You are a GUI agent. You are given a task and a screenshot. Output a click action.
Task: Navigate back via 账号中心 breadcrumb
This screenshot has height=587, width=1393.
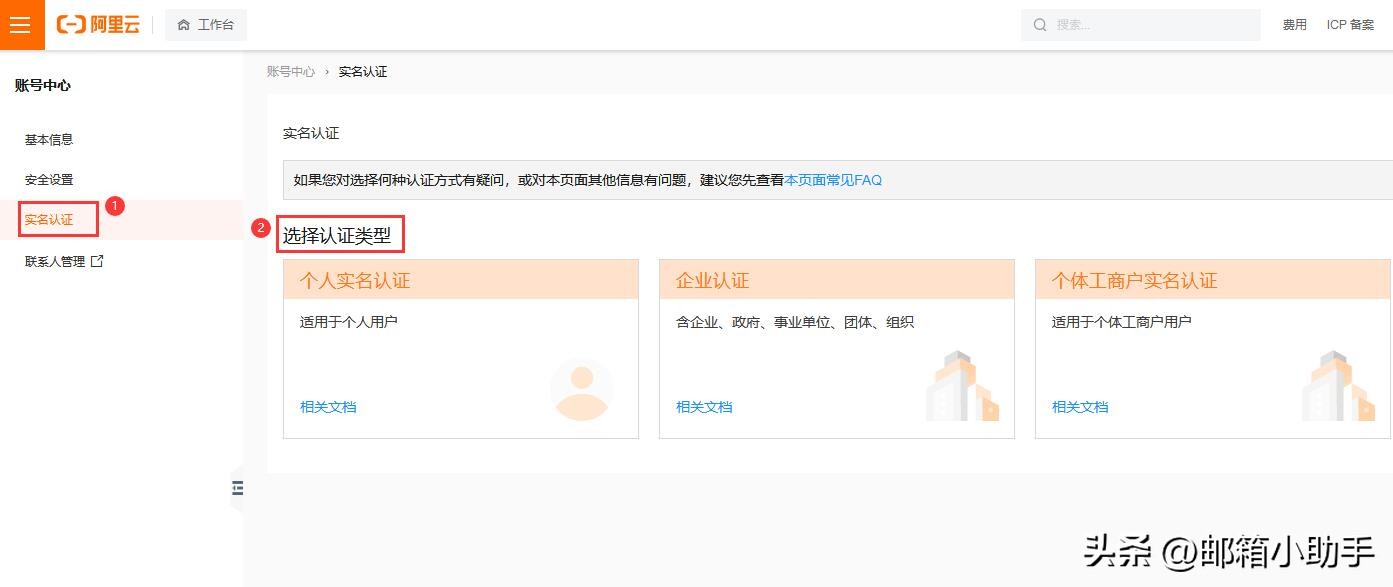click(289, 71)
